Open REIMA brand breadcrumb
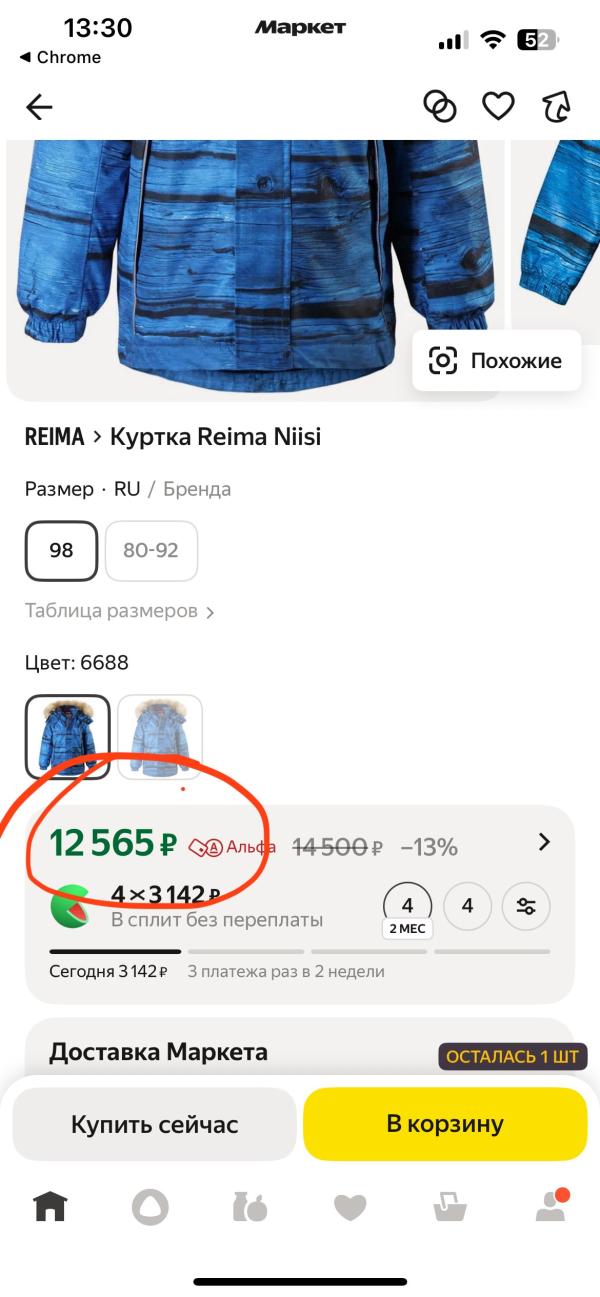The width and height of the screenshot is (600, 1297). click(x=53, y=437)
